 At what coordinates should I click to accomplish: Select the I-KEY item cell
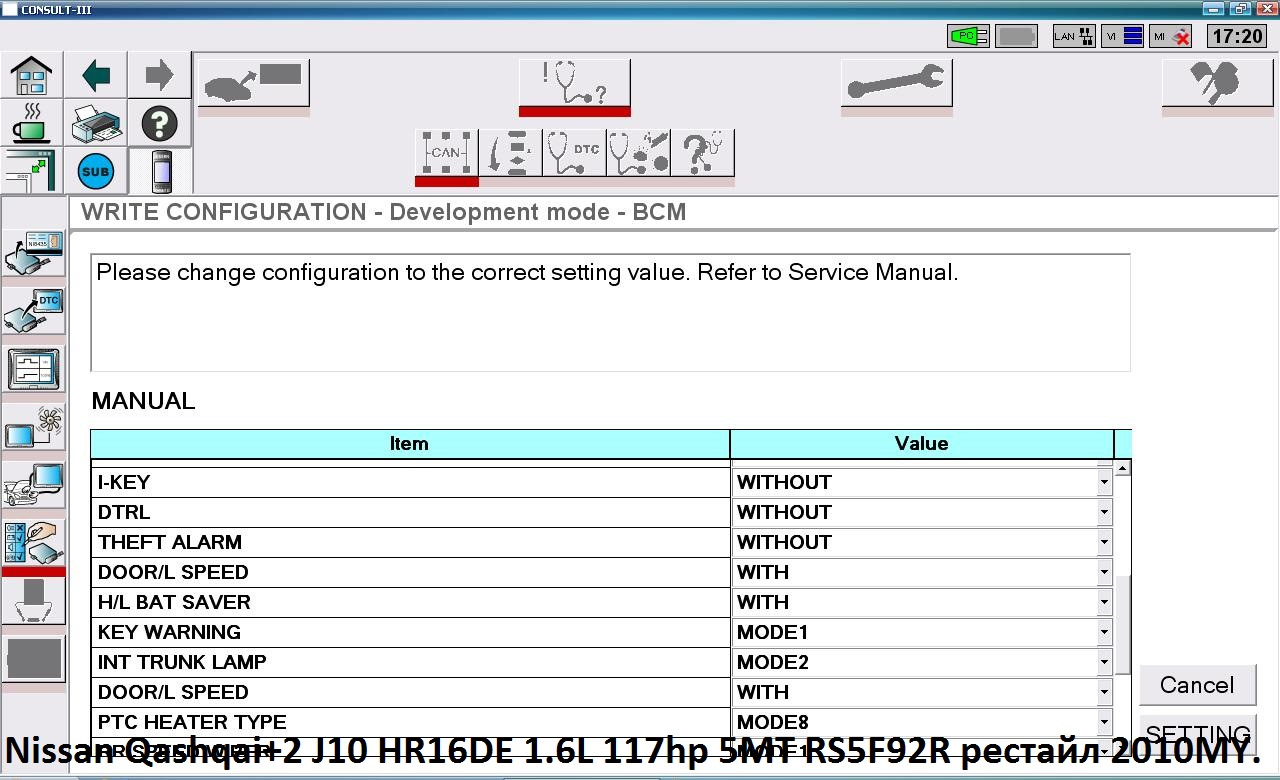(x=410, y=482)
